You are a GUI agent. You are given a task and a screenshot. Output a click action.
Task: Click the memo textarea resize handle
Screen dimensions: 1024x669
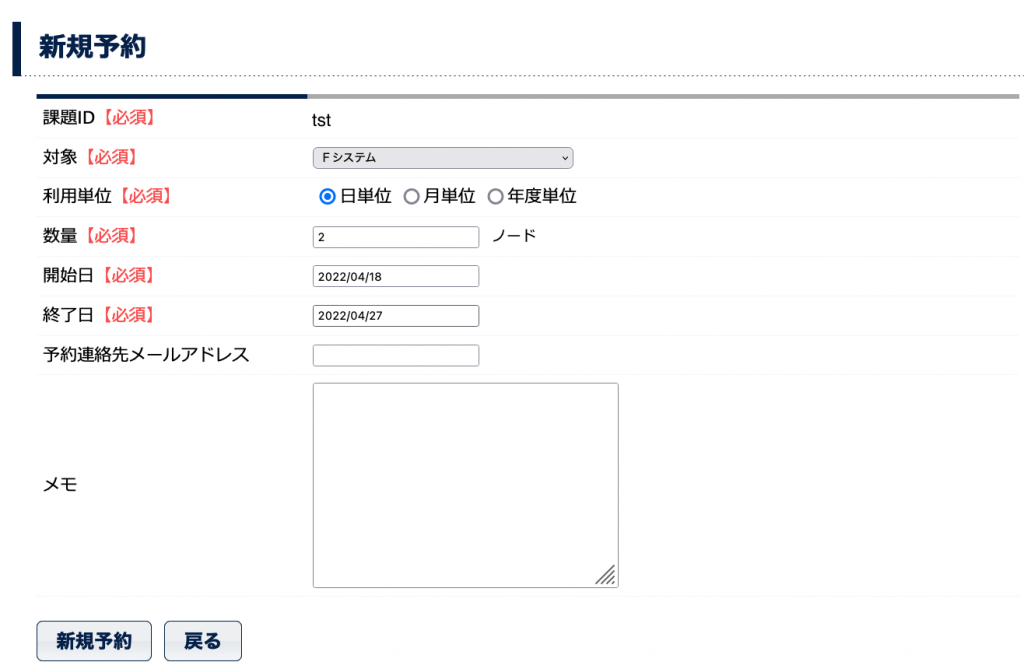click(x=606, y=575)
